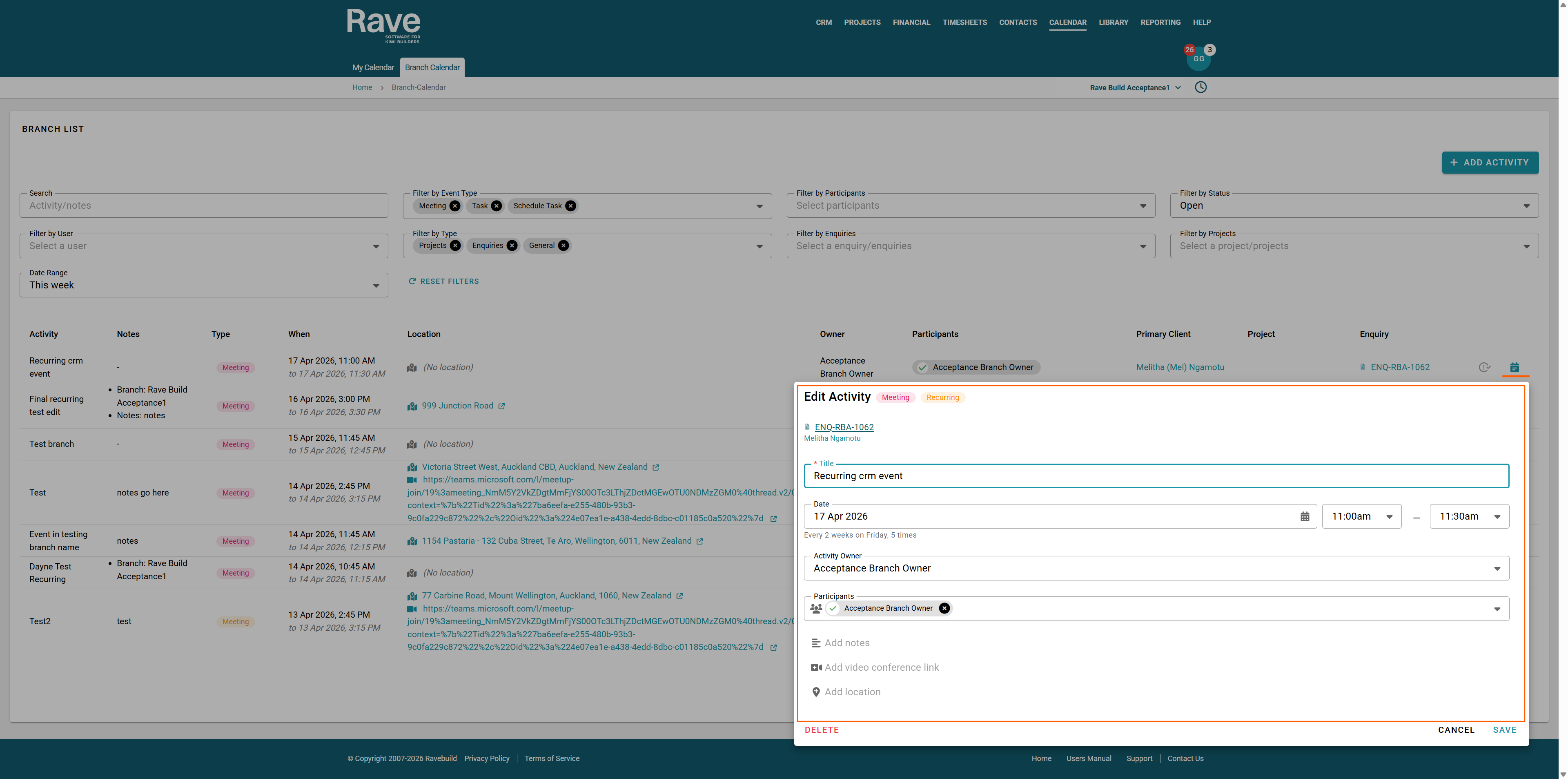Expand the Date Range dropdown
The height and width of the screenshot is (779, 1568).
pos(376,285)
